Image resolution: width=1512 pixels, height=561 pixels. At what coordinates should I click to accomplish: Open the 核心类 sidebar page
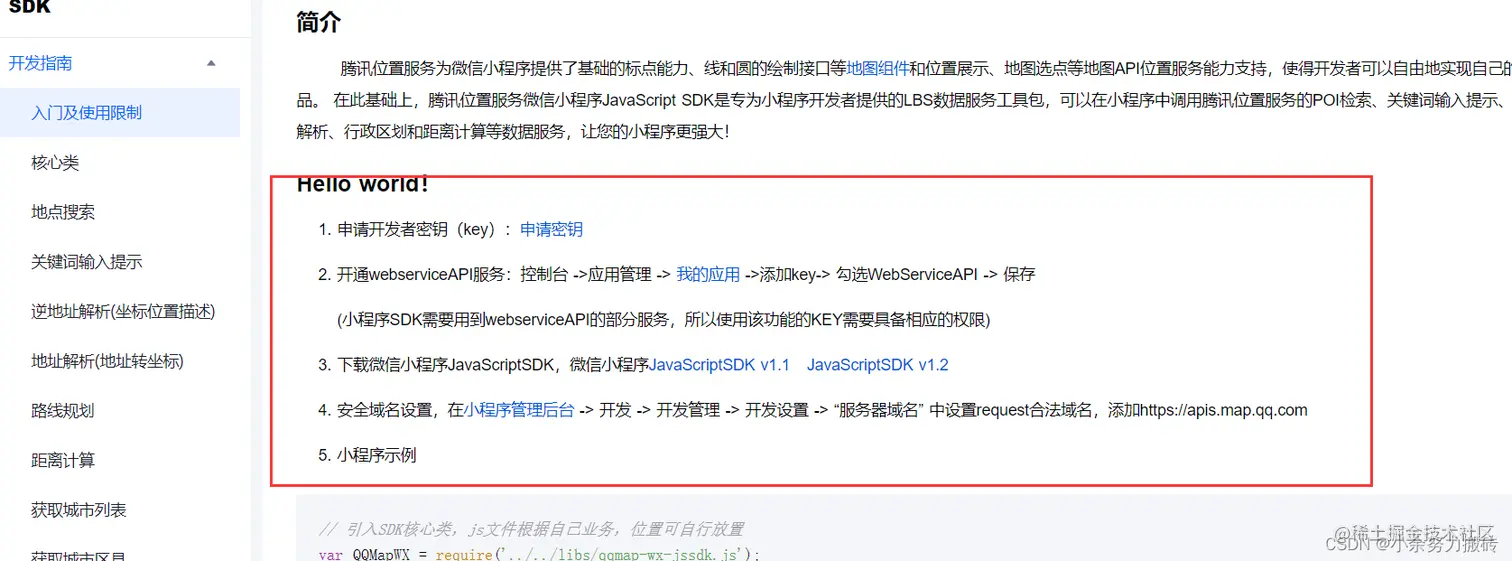click(x=55, y=162)
